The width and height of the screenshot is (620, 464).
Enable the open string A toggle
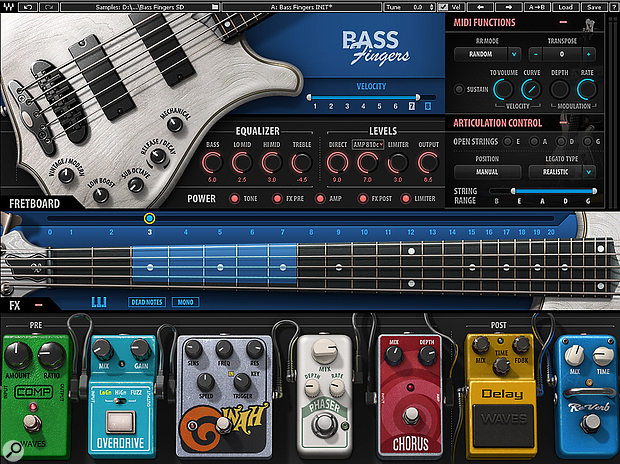tap(534, 141)
